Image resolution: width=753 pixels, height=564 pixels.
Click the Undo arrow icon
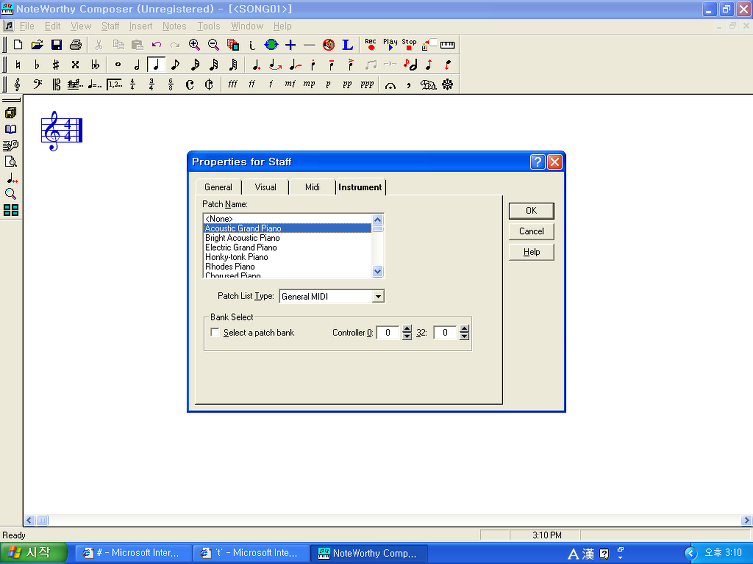pyautogui.click(x=157, y=45)
